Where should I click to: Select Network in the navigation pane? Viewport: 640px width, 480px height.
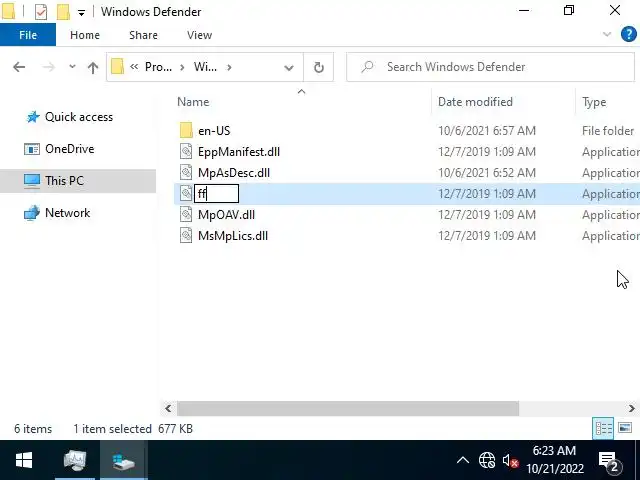[x=68, y=213]
